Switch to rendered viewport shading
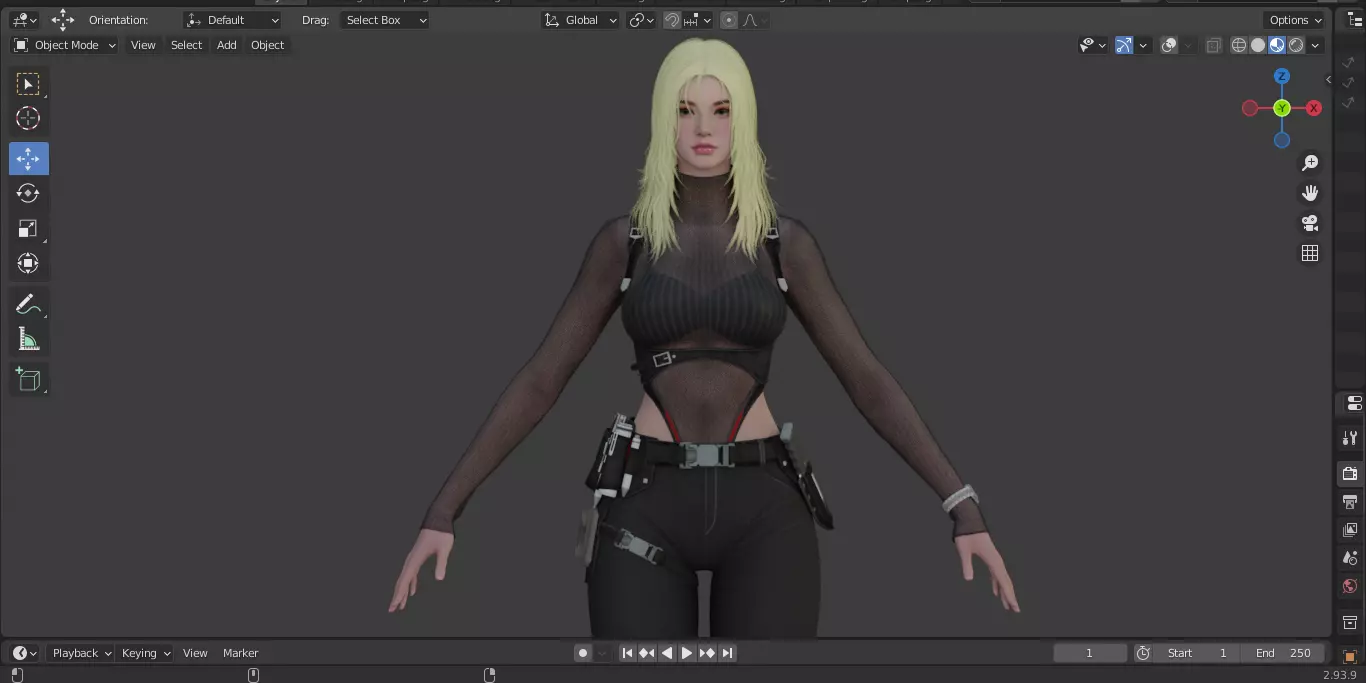 click(1296, 45)
